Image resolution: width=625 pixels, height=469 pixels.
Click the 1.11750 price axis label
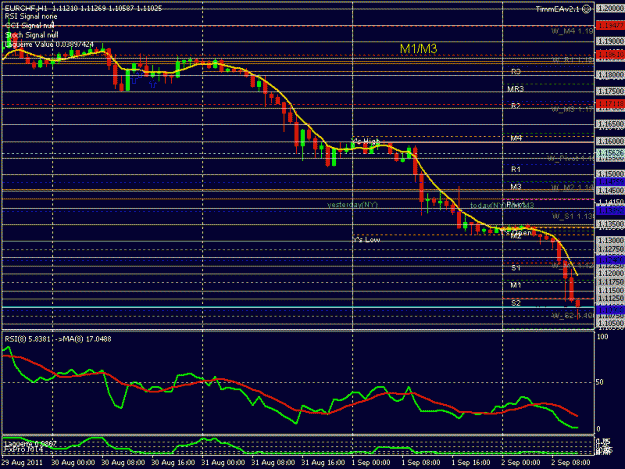pos(610,282)
